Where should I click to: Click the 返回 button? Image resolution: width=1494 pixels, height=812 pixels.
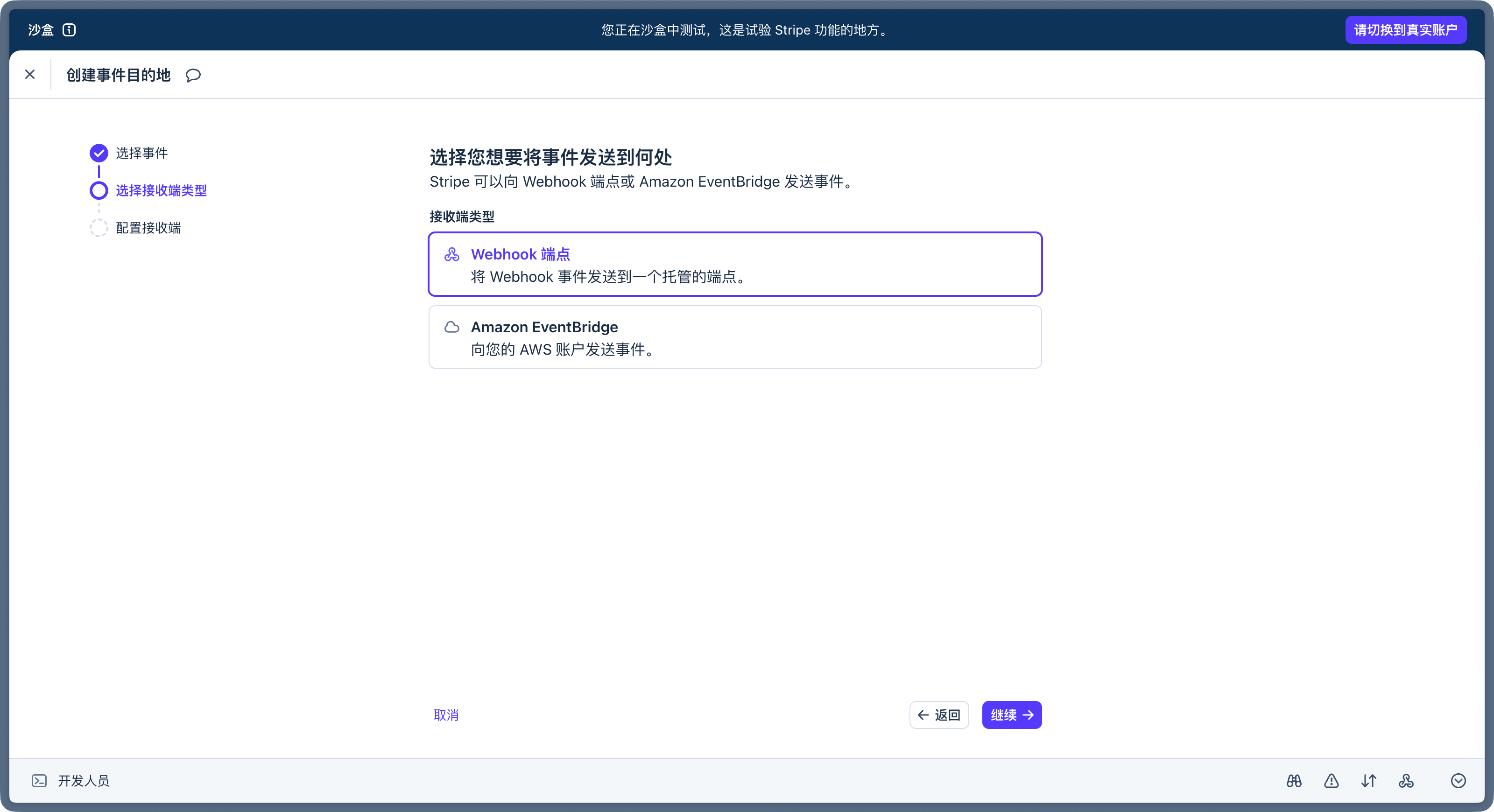tap(939, 714)
